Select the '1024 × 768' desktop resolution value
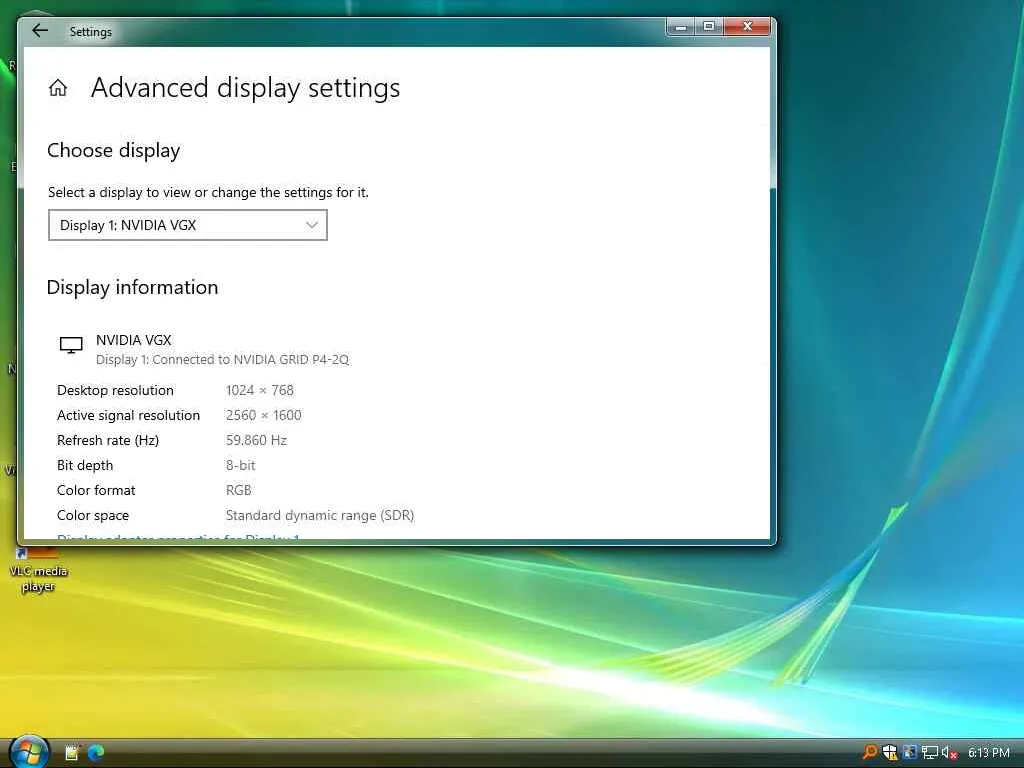1024x768 pixels. tap(260, 391)
